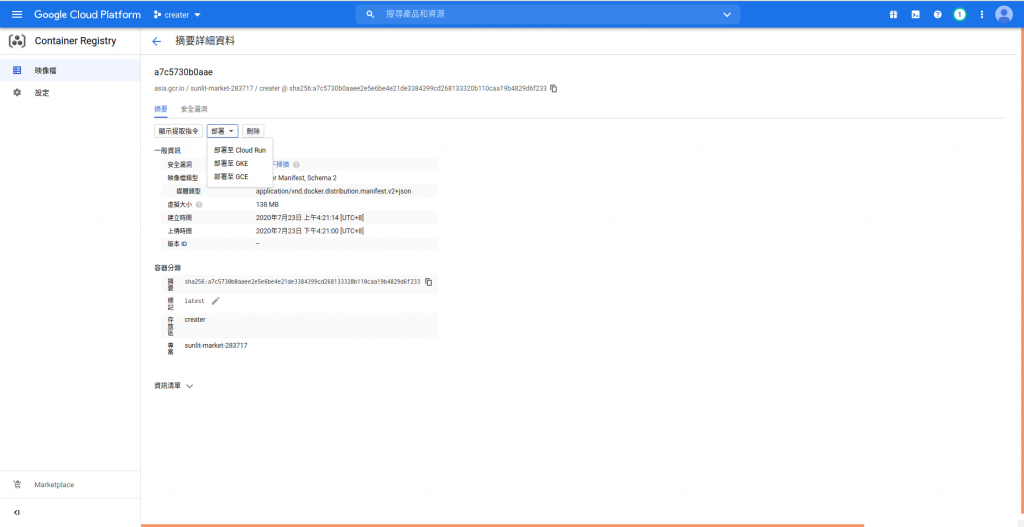Open the main navigation hamburger menu
Screen dimensions: 1024x527
[17, 14]
